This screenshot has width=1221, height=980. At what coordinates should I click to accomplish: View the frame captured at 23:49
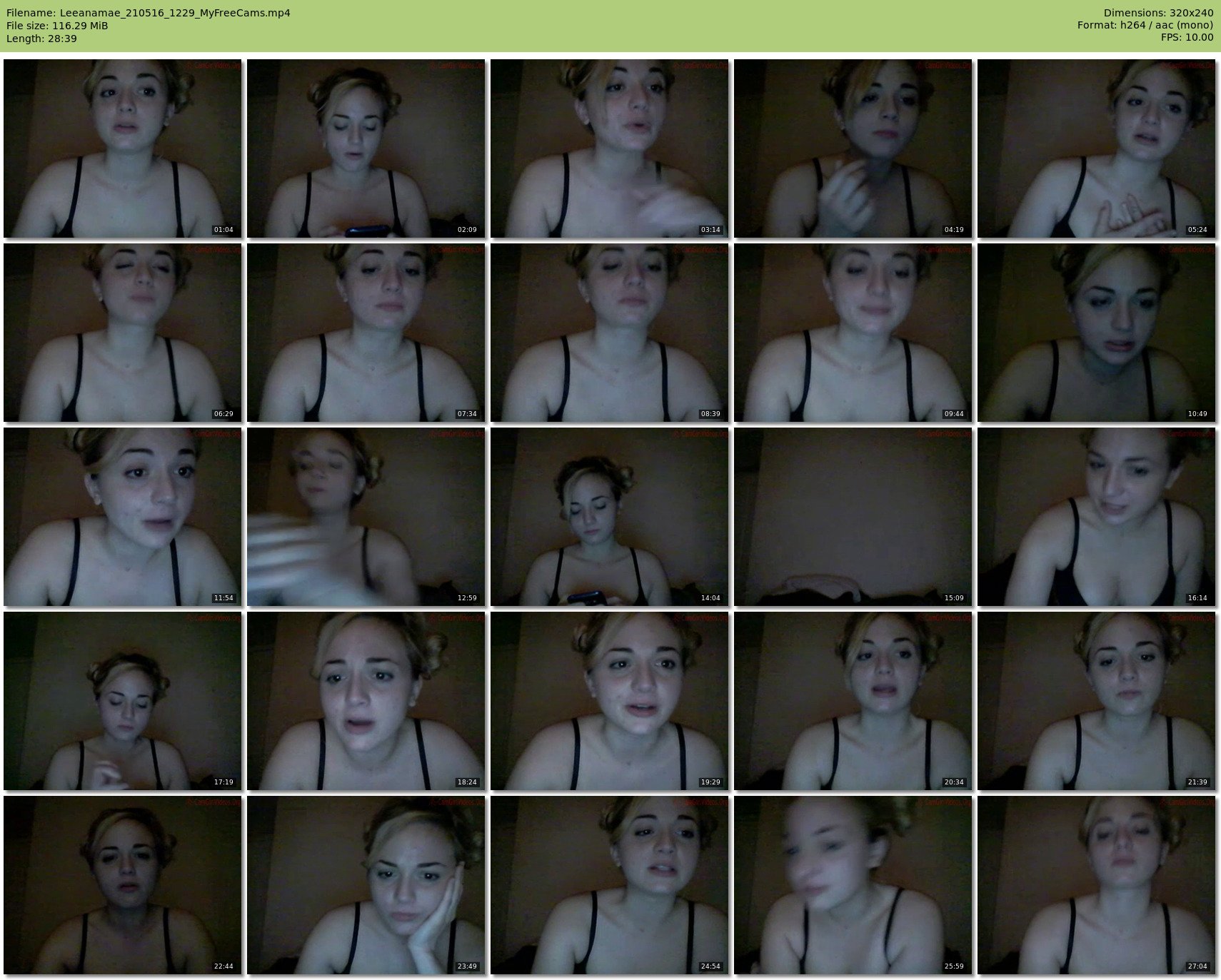pos(366,885)
